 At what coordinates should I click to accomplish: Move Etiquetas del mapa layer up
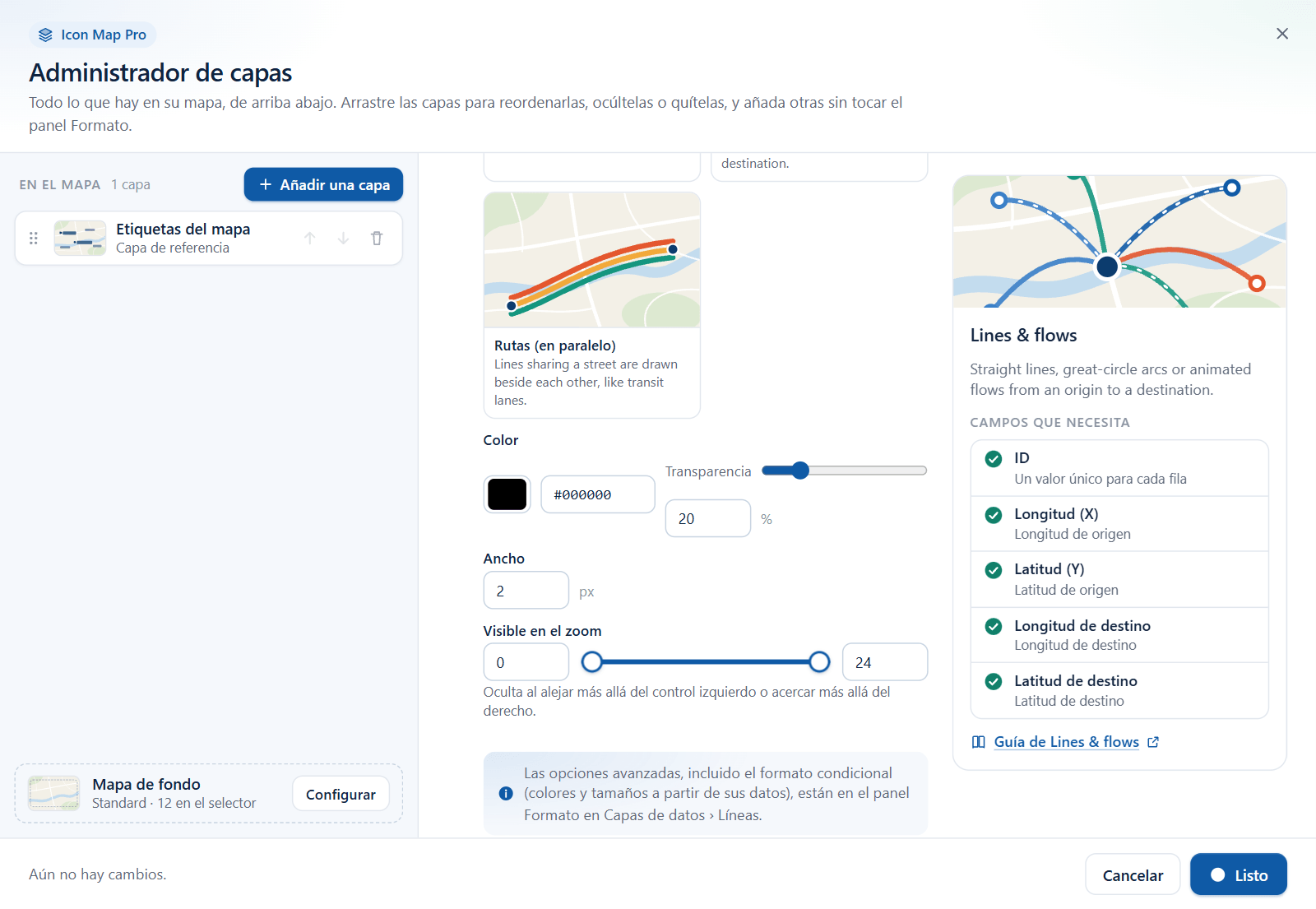point(310,238)
